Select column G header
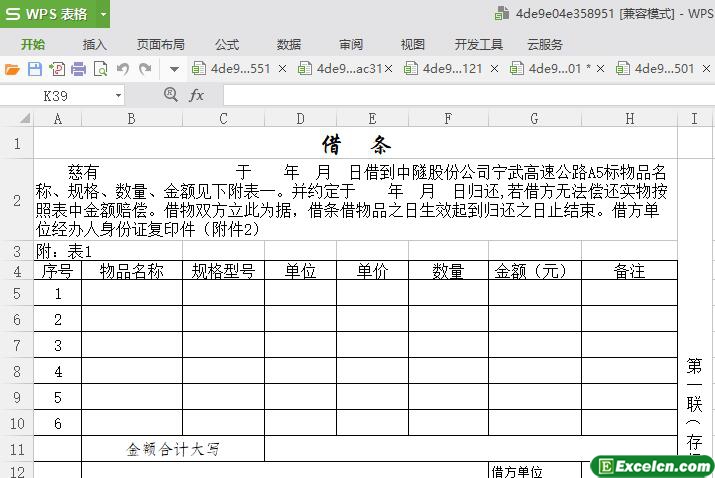 (534, 119)
